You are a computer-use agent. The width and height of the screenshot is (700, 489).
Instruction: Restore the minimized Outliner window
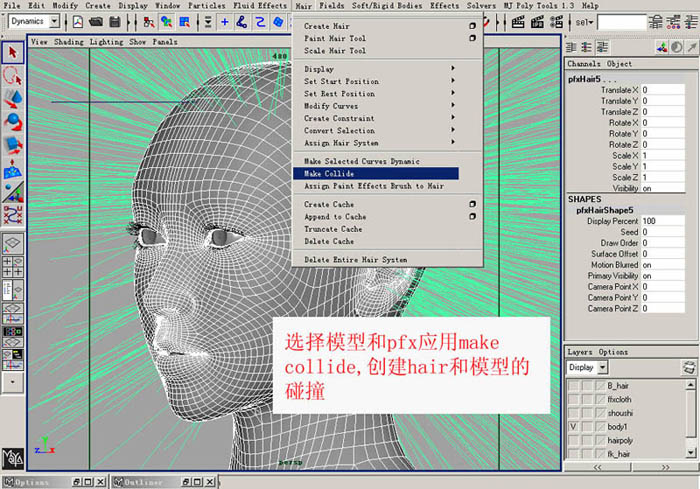coord(187,482)
